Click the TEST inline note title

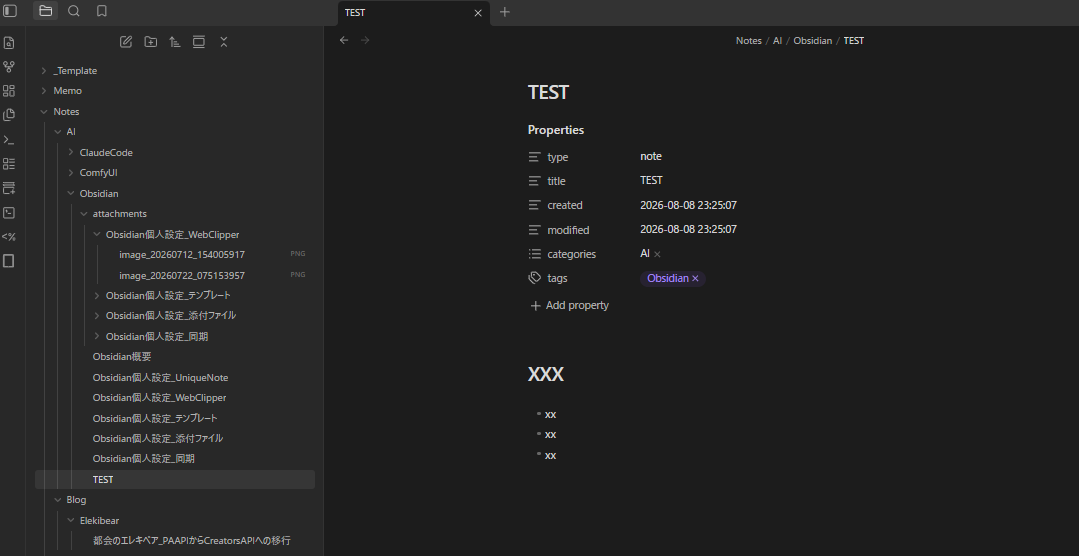[x=548, y=92]
